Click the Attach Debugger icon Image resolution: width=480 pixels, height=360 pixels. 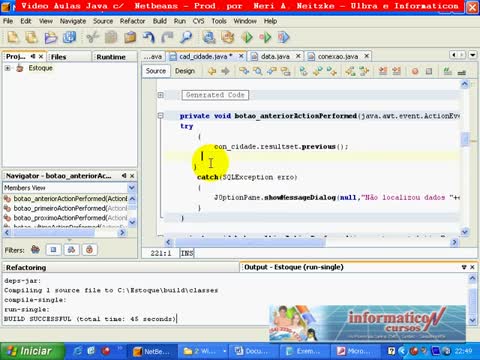click(284, 37)
